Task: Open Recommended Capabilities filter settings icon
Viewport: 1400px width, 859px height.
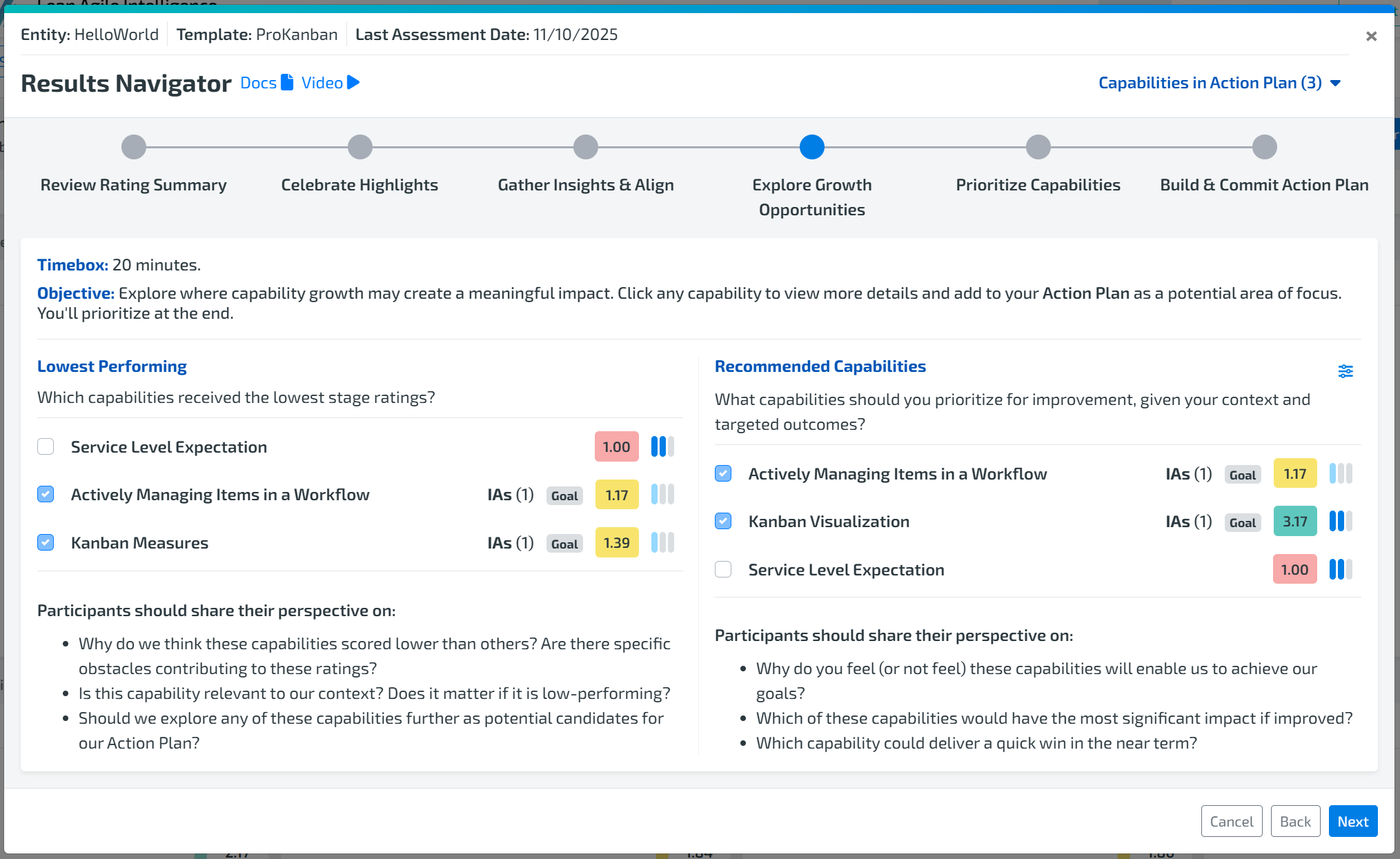Action: (1345, 371)
